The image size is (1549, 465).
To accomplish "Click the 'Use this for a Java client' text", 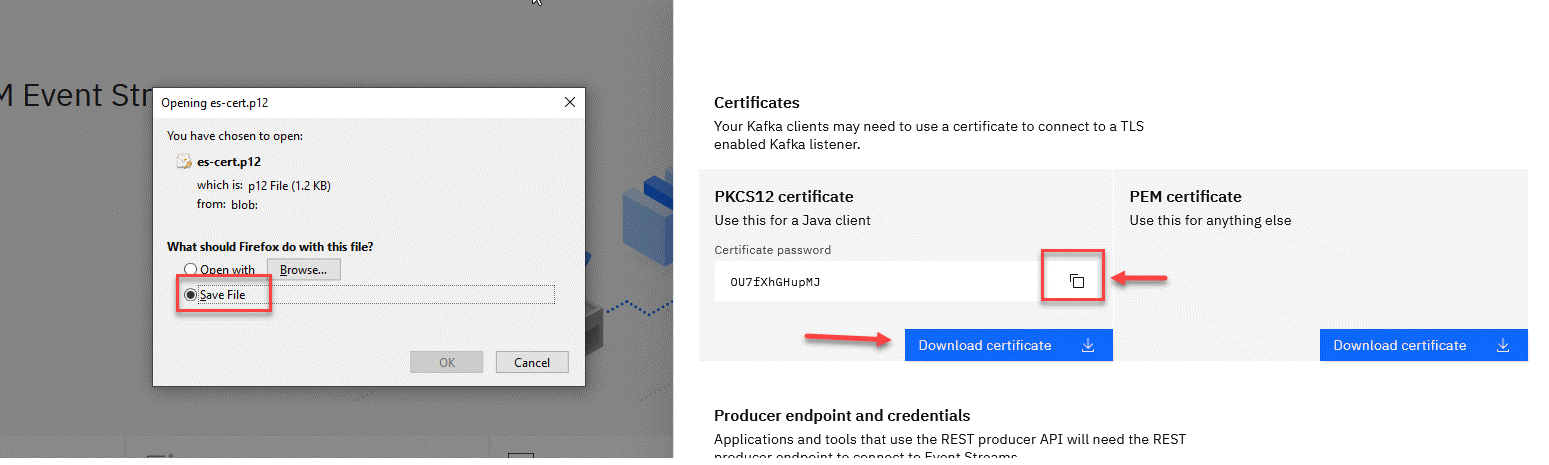I will pyautogui.click(x=792, y=221).
